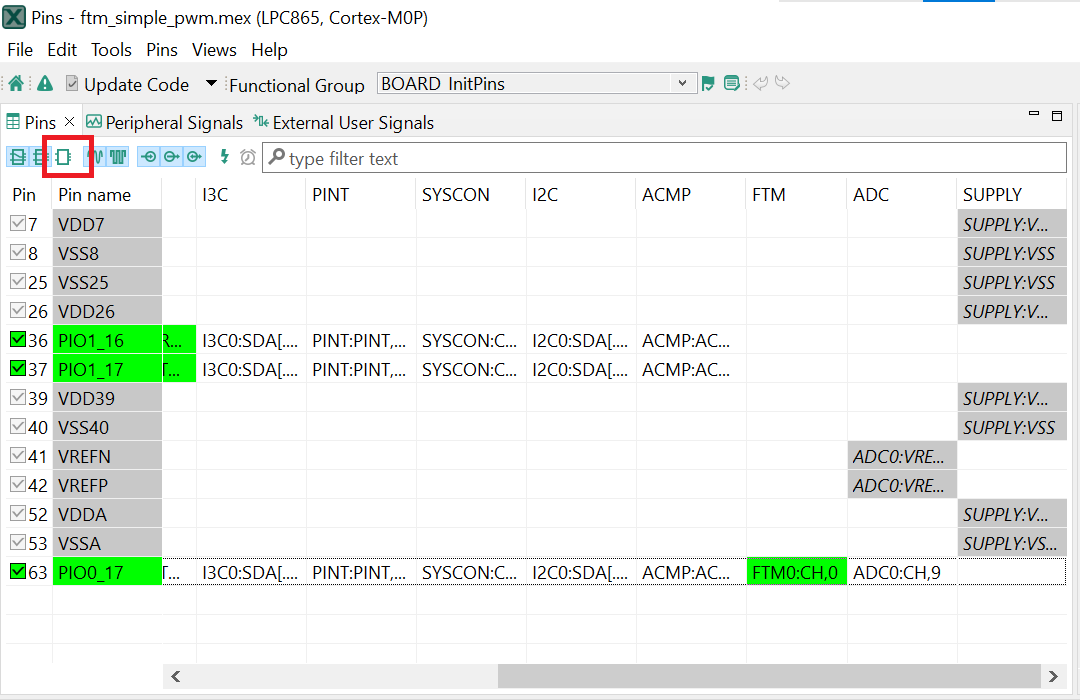
Task: Click the warning triangle icon in toolbar
Action: pyautogui.click(x=44, y=84)
